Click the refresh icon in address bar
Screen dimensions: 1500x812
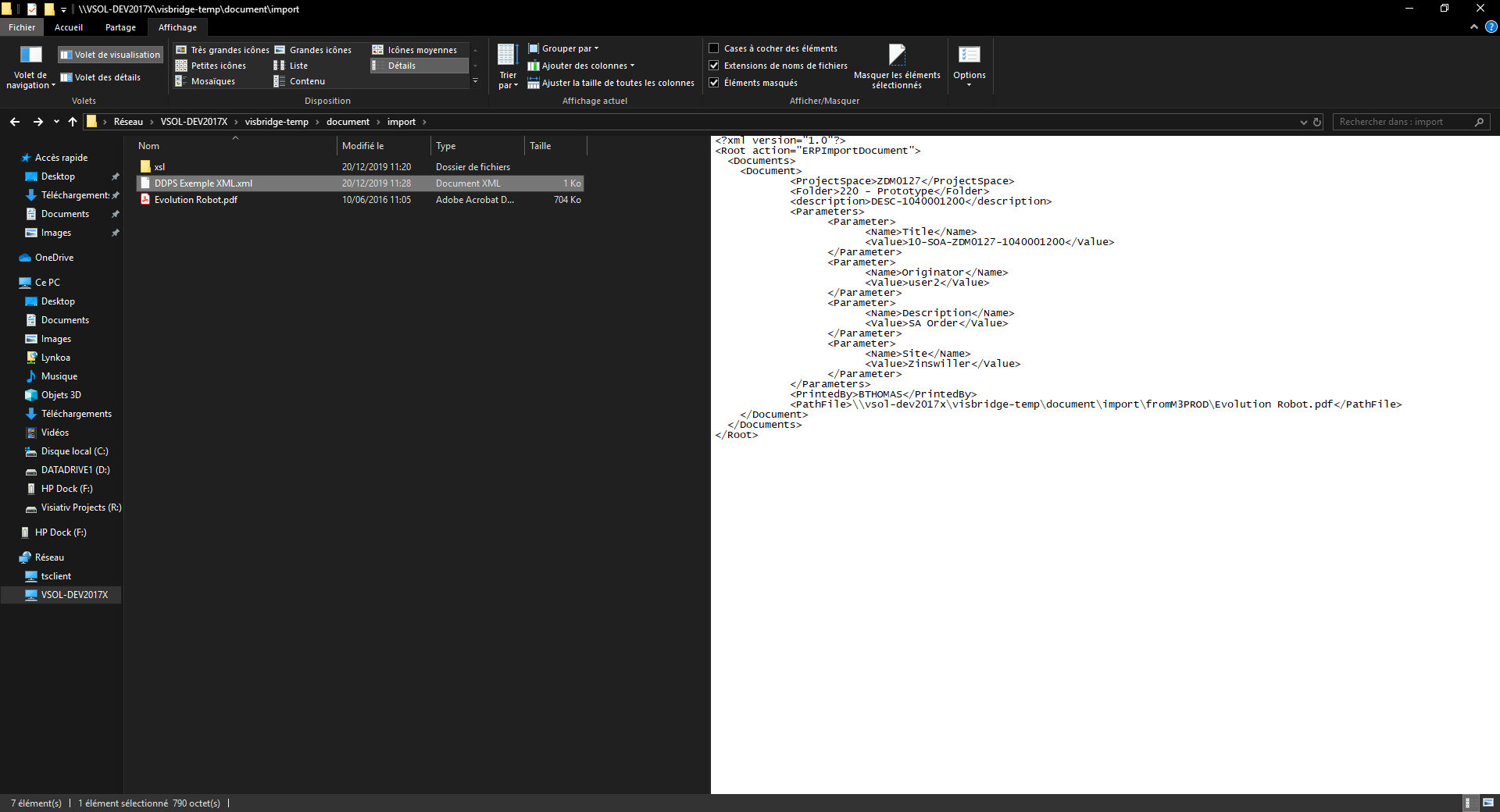pos(1317,122)
